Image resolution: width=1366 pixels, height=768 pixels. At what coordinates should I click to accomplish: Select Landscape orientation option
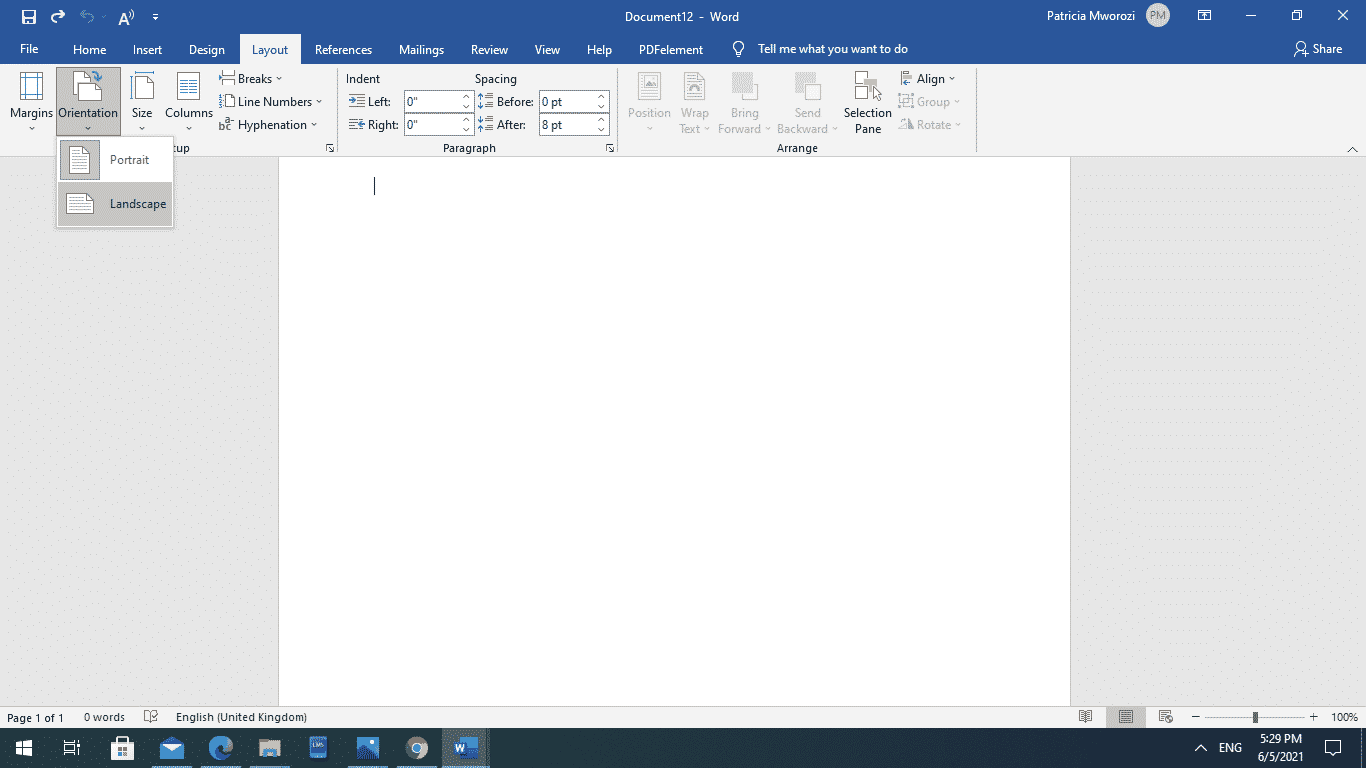pyautogui.click(x=115, y=204)
